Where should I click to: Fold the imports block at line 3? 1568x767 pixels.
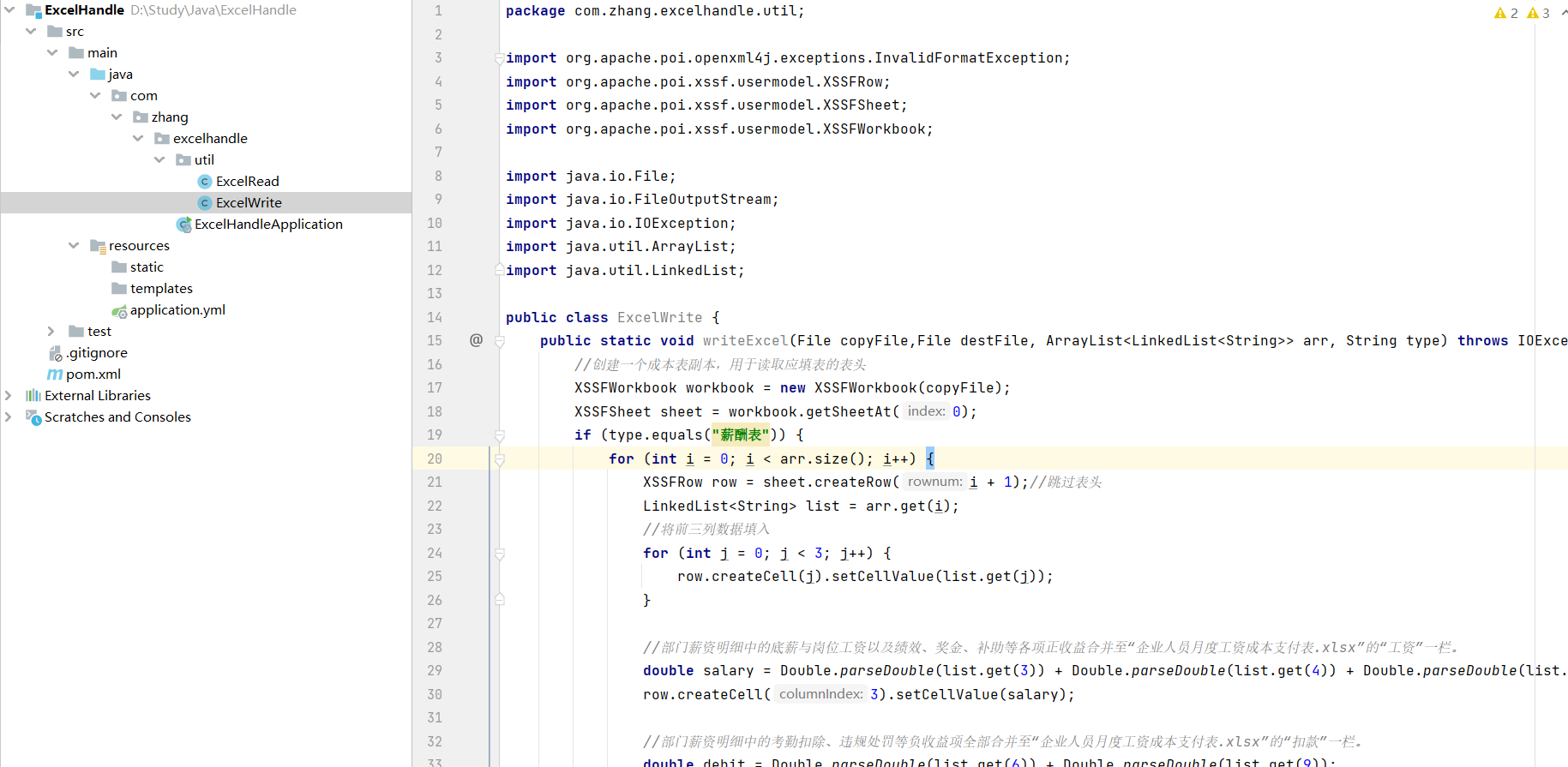(x=499, y=58)
